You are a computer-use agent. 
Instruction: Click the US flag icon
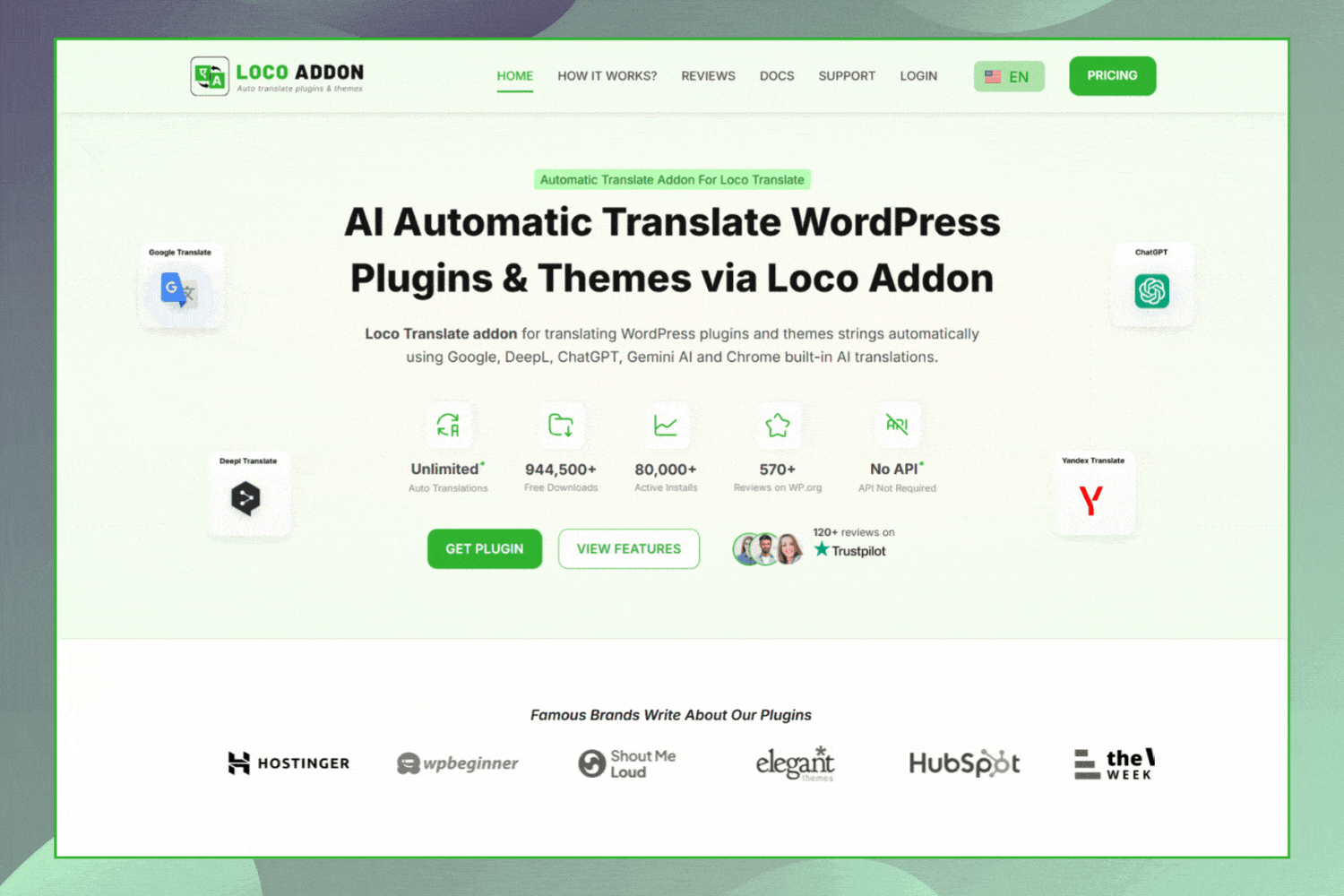pos(993,76)
